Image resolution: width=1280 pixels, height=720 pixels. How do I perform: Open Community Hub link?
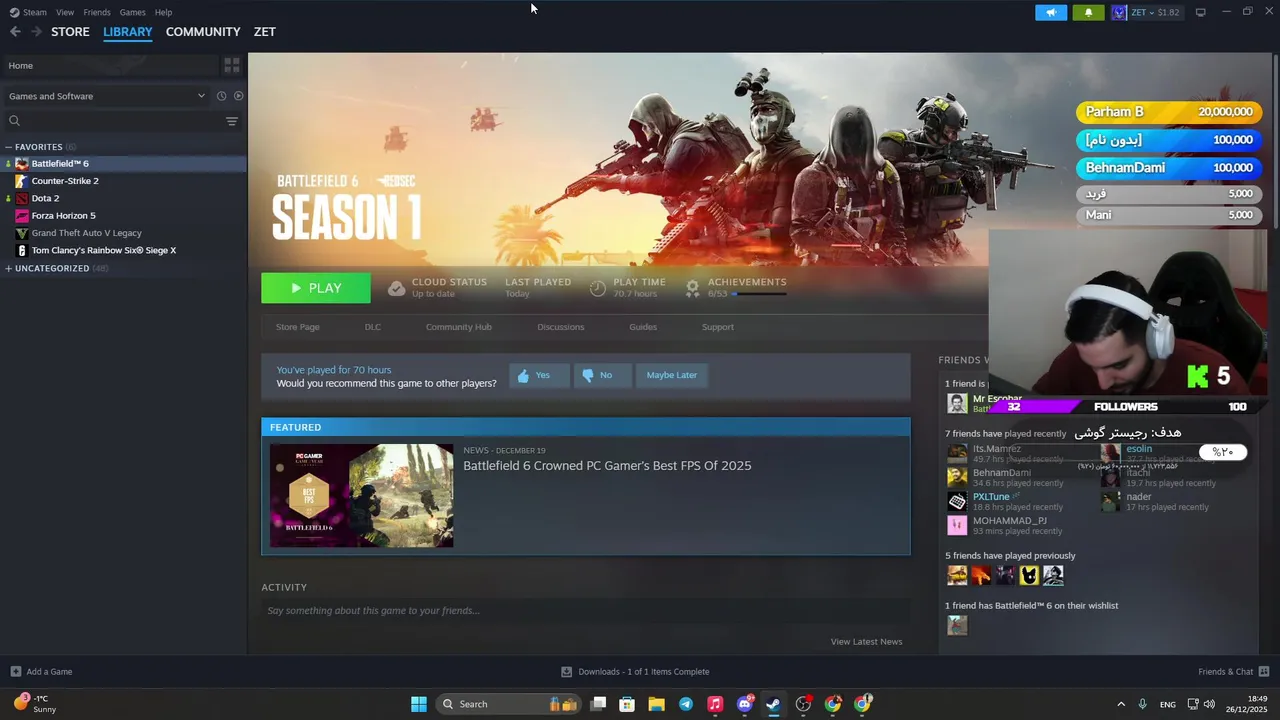pos(459,327)
